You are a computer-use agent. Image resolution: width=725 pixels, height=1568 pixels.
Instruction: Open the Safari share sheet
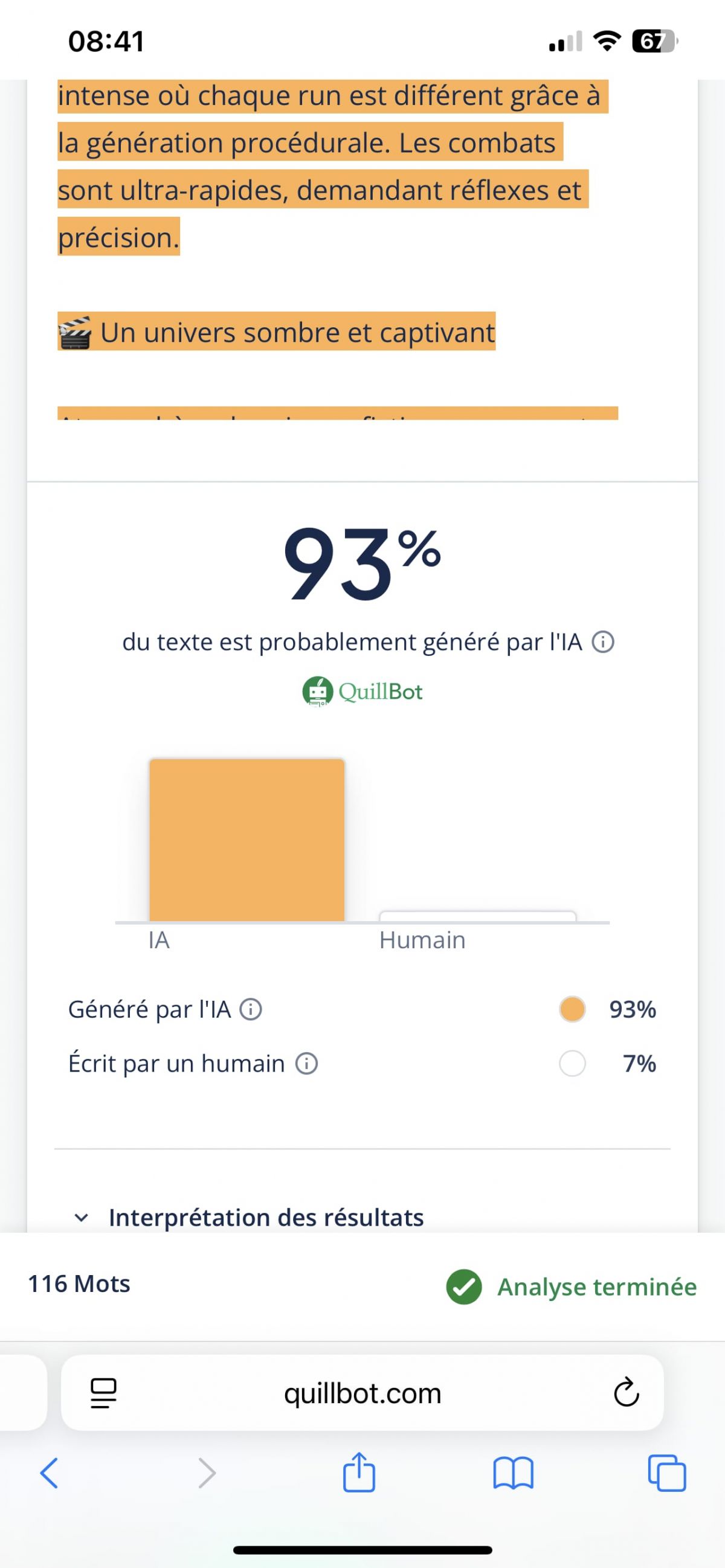pyautogui.click(x=358, y=1473)
